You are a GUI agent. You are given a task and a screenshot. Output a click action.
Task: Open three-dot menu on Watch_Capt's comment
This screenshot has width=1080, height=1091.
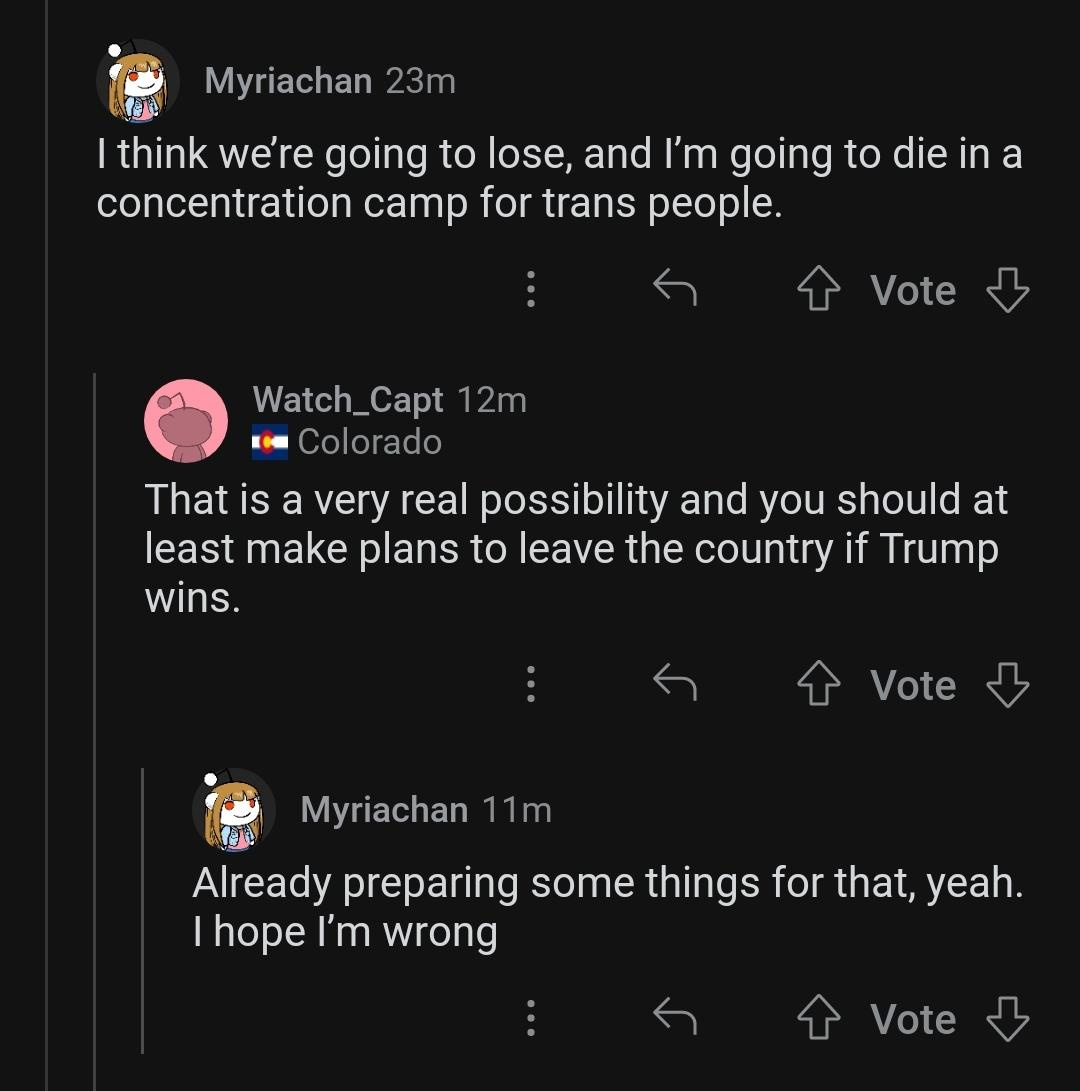coord(531,685)
